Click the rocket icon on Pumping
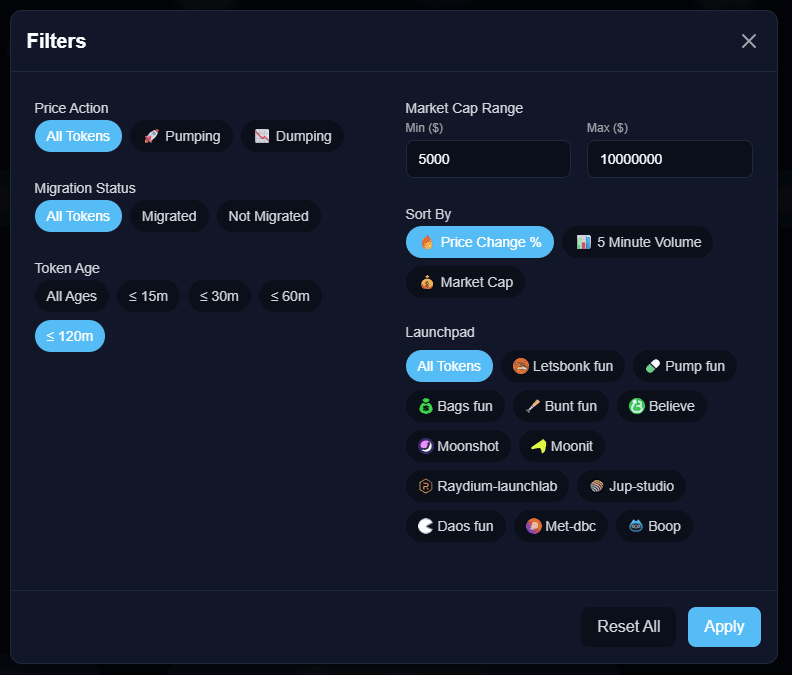Image resolution: width=792 pixels, height=675 pixels. click(x=152, y=136)
